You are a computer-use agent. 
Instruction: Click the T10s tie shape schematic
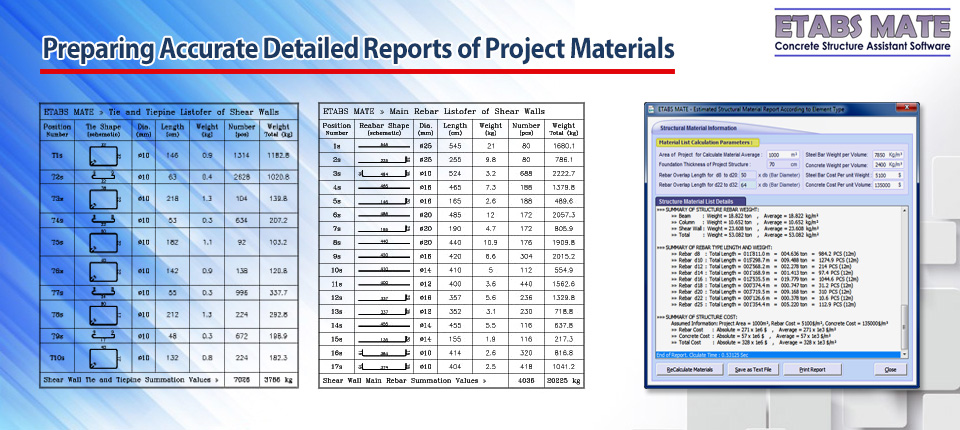pyautogui.click(x=103, y=357)
